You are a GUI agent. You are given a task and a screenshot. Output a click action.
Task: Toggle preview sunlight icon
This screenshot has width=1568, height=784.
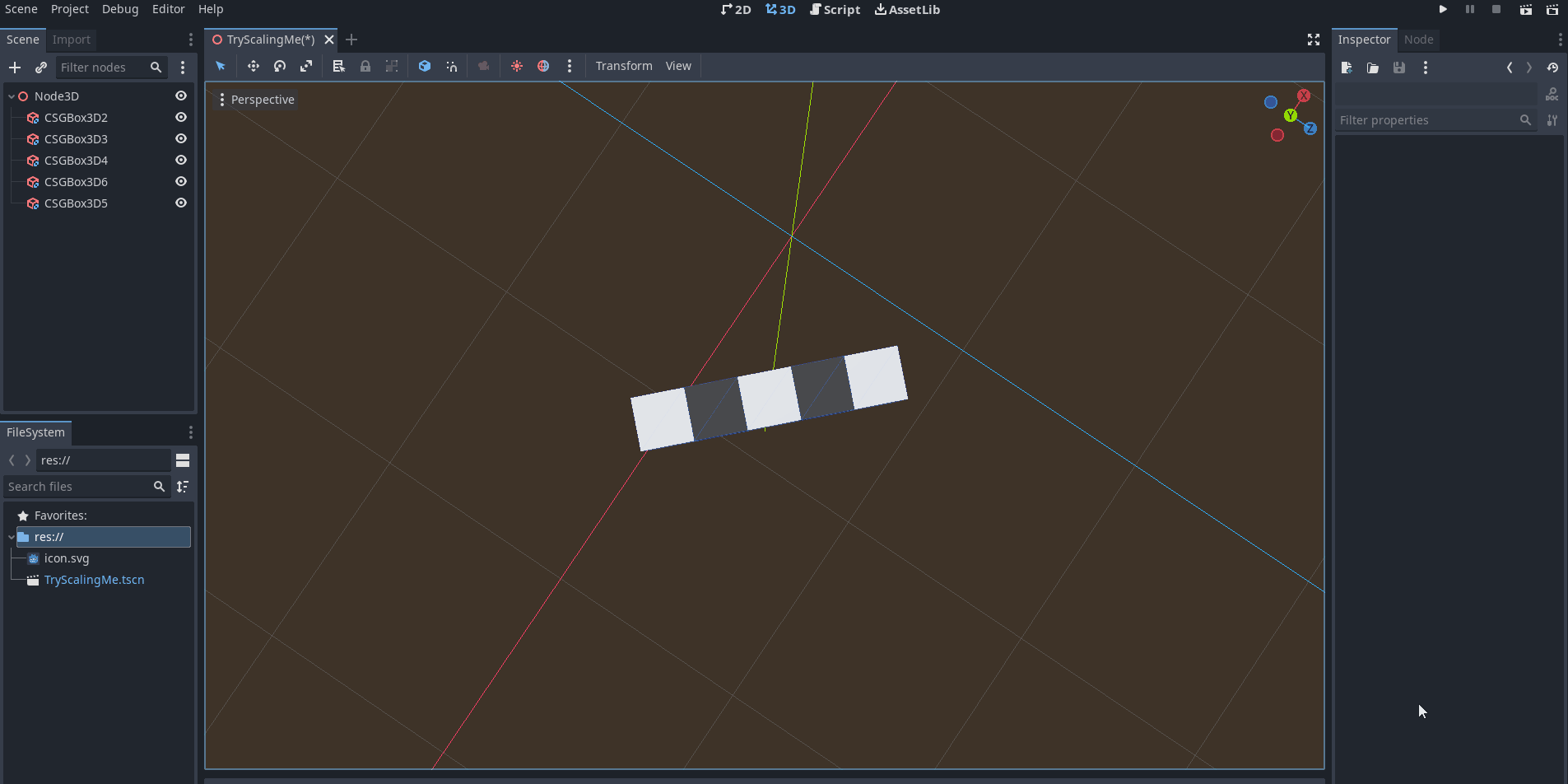pyautogui.click(x=517, y=66)
